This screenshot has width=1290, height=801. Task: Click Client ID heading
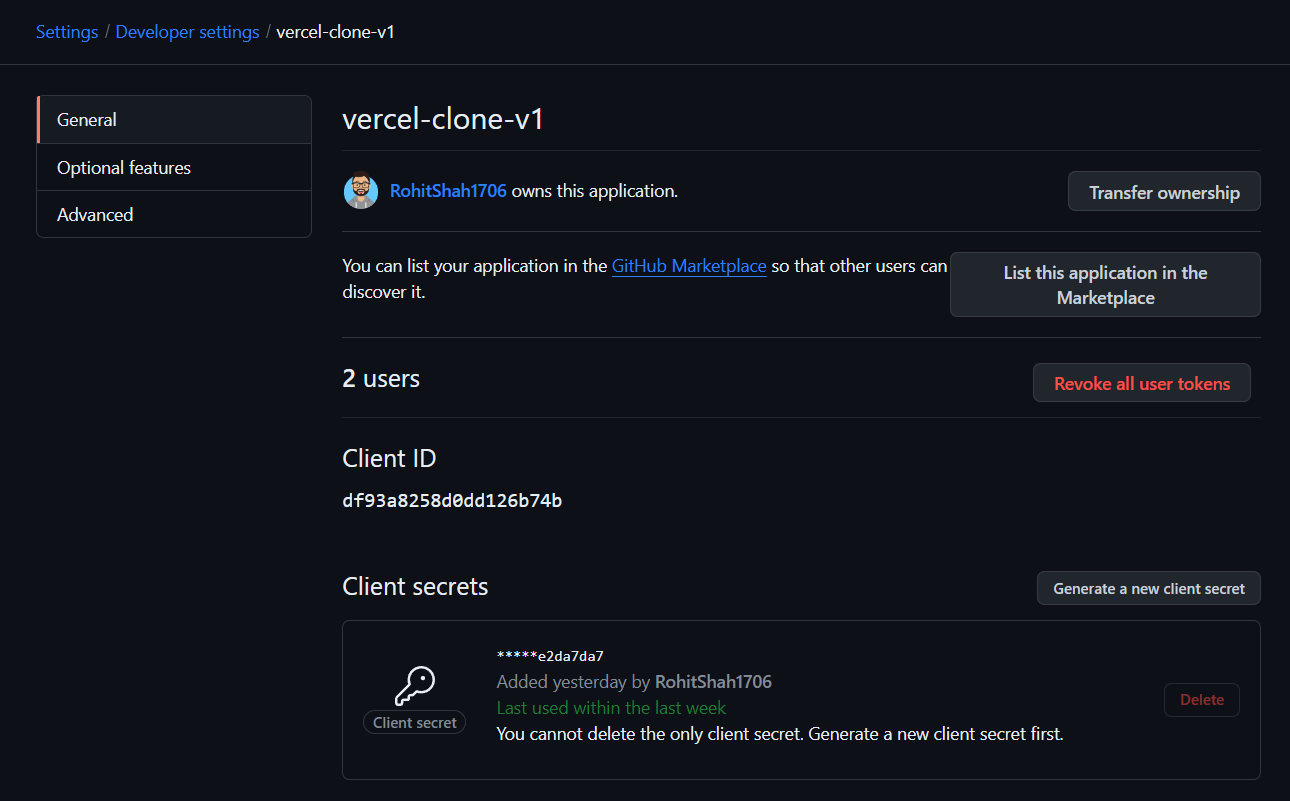tap(389, 459)
